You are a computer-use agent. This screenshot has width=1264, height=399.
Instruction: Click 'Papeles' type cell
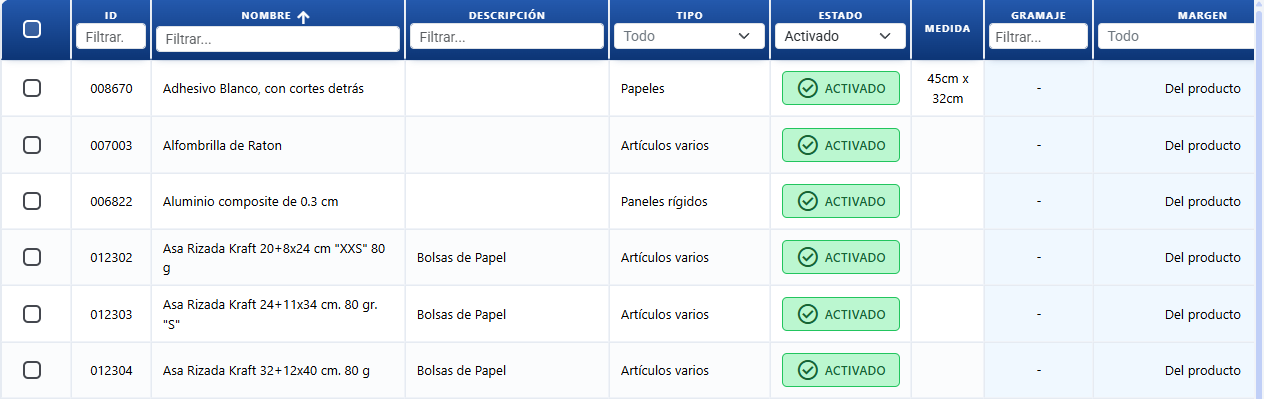coord(642,88)
